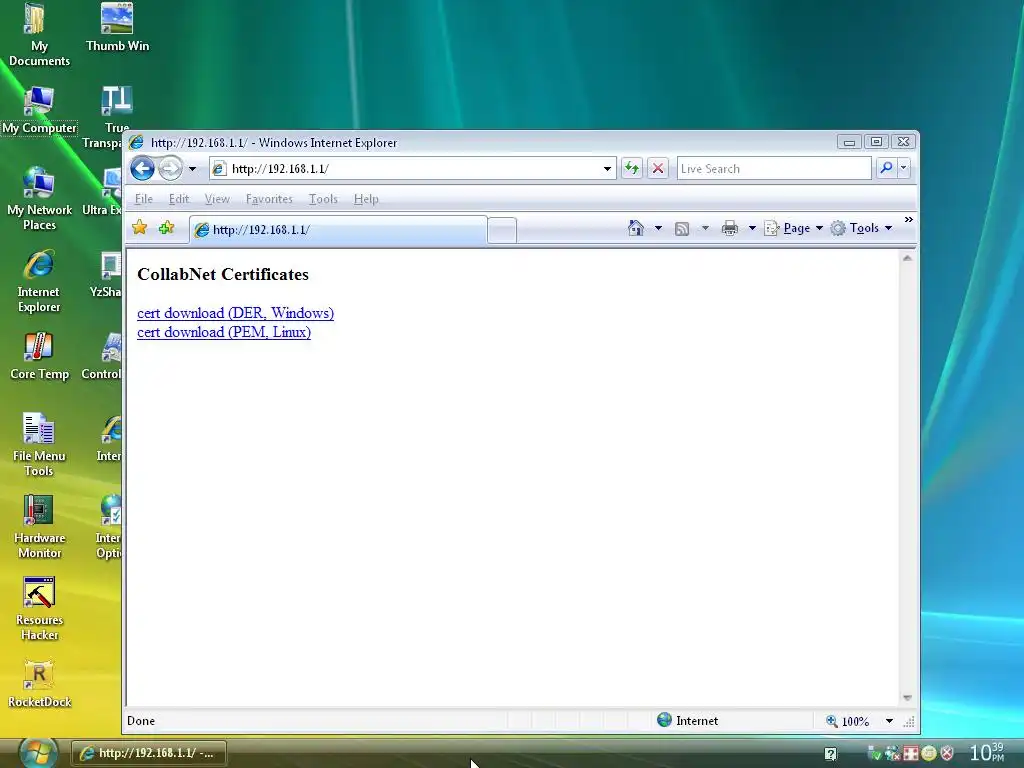
Task: Click the IE taskbar button
Action: 149,753
